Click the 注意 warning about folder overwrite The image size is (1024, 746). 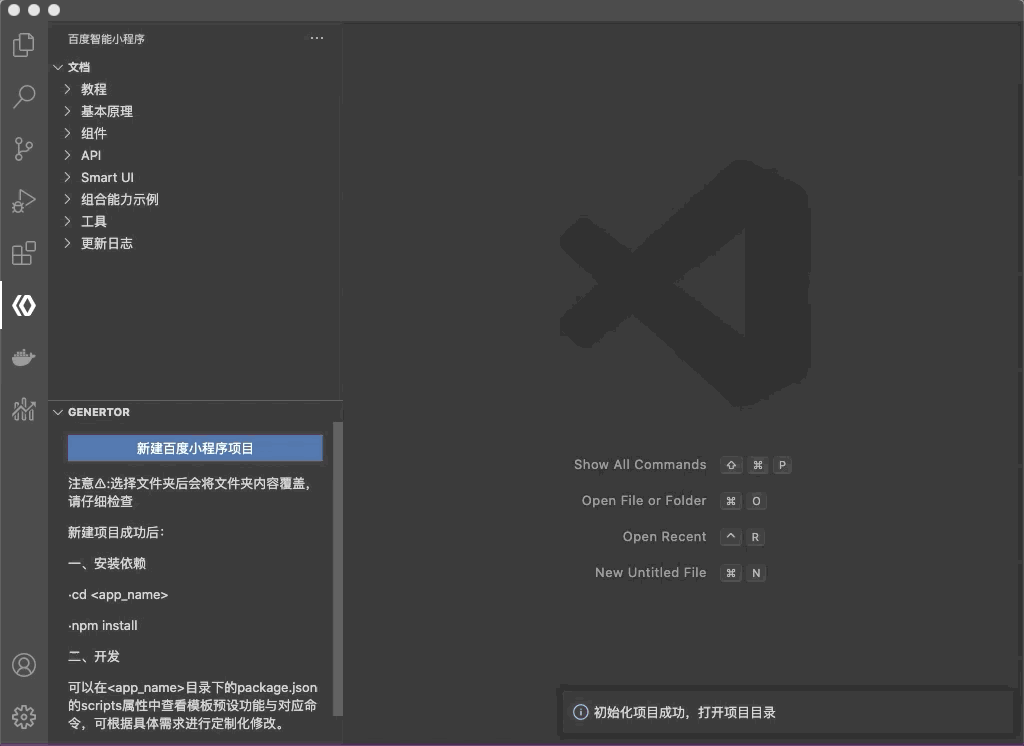[189, 492]
